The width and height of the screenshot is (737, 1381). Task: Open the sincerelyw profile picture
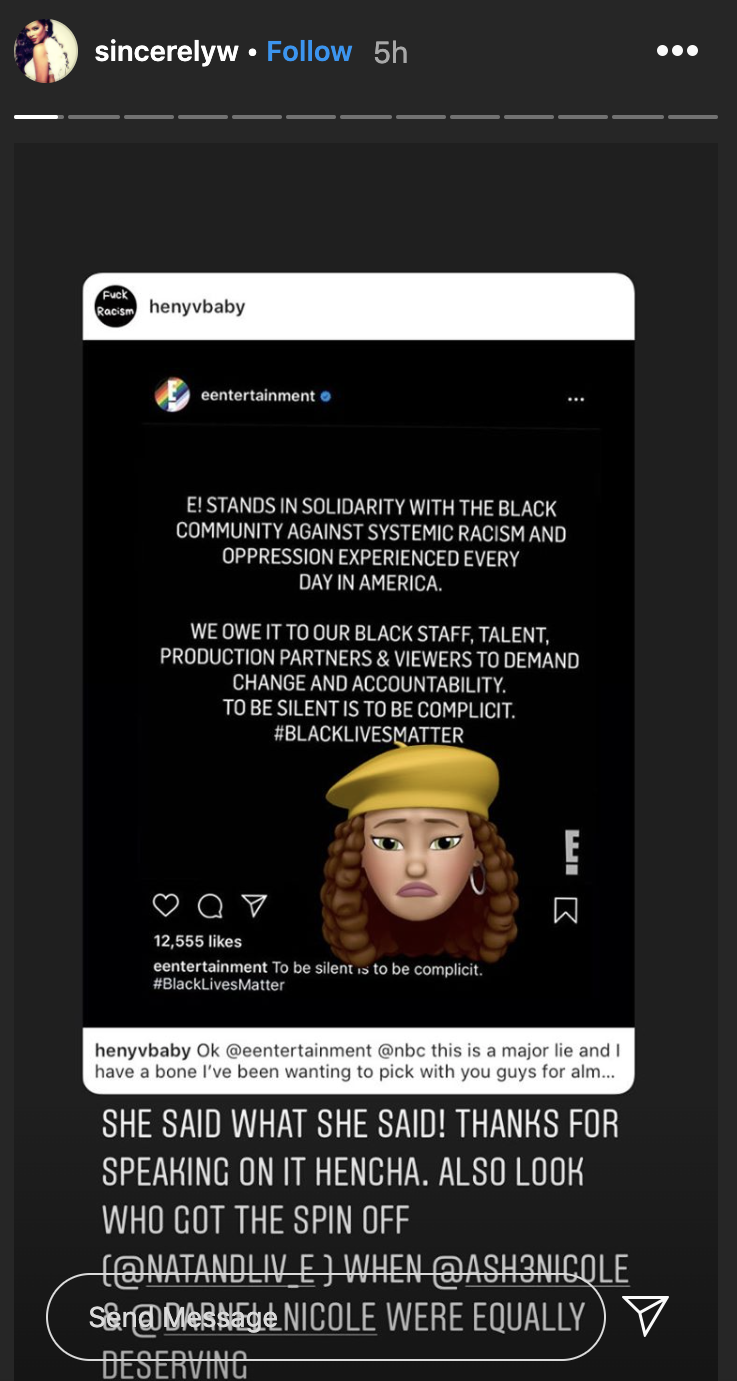click(x=45, y=51)
